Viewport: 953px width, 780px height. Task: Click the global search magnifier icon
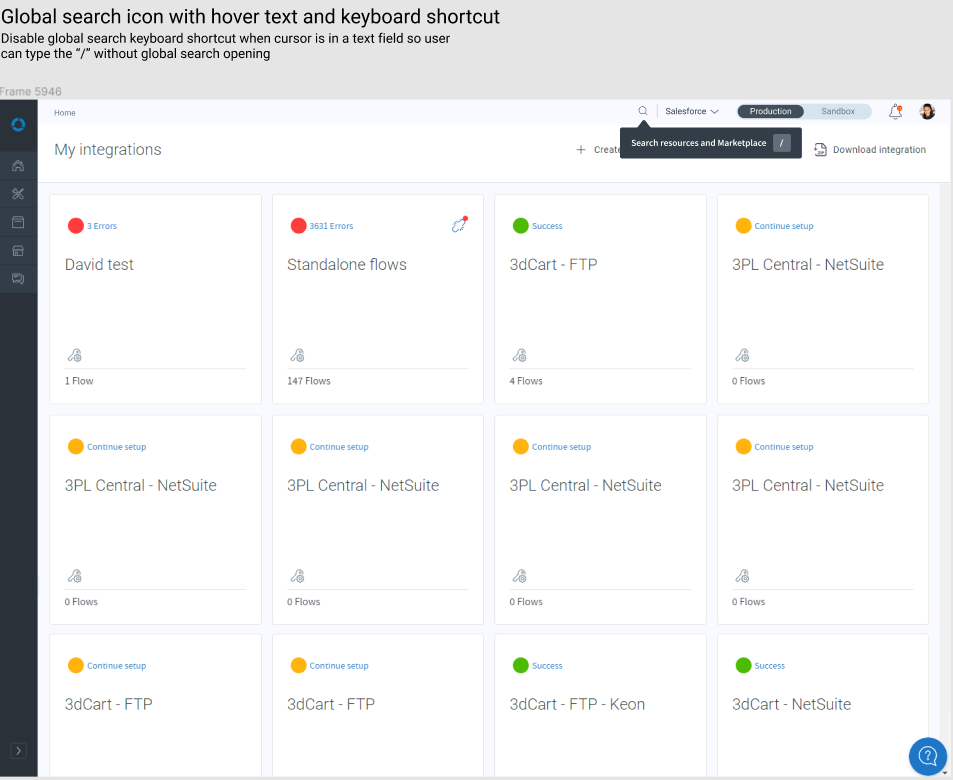[x=643, y=111]
